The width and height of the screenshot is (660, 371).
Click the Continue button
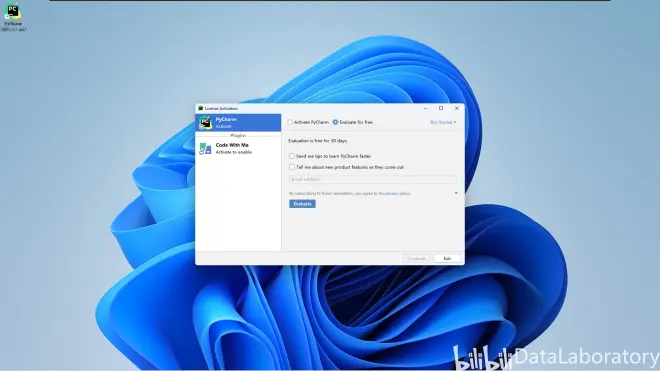pyautogui.click(x=416, y=259)
